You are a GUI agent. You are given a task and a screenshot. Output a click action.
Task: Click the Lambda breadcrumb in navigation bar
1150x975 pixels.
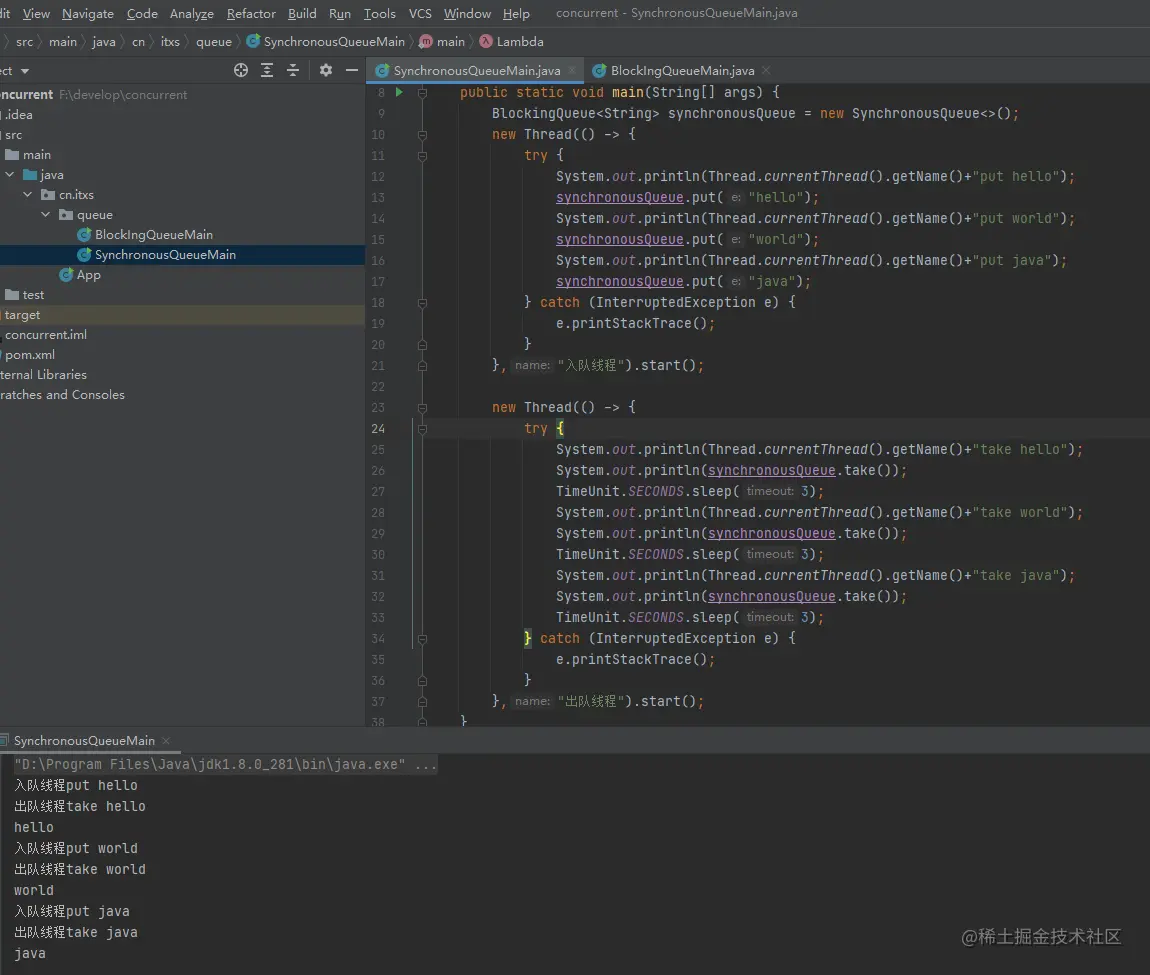pyautogui.click(x=519, y=42)
